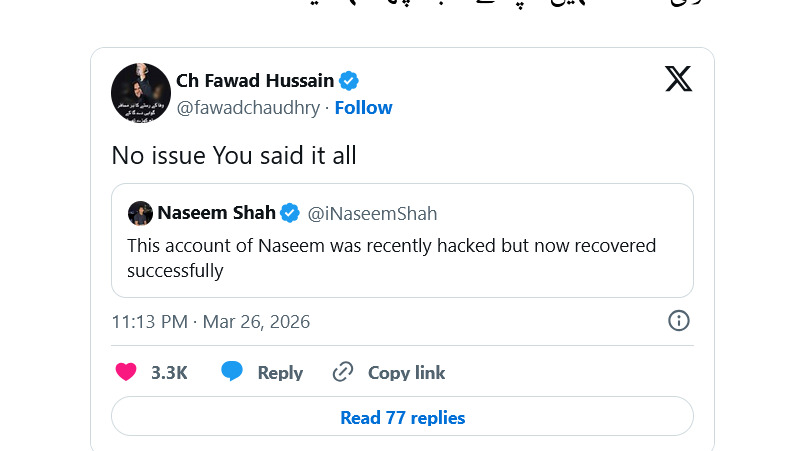Open the quoted tweet about hacked account
The image size is (790, 451).
(x=402, y=258)
